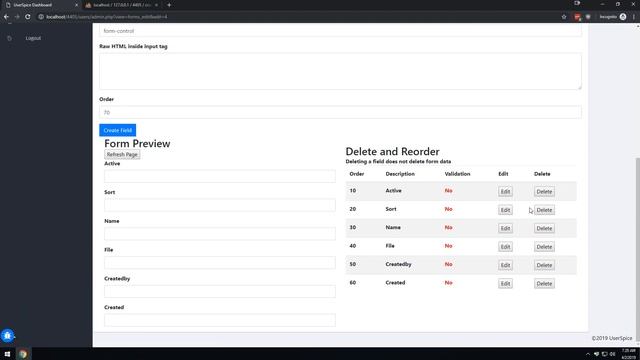Click the Description column header
Image resolution: width=640 pixels, height=360 pixels.
[x=400, y=174]
